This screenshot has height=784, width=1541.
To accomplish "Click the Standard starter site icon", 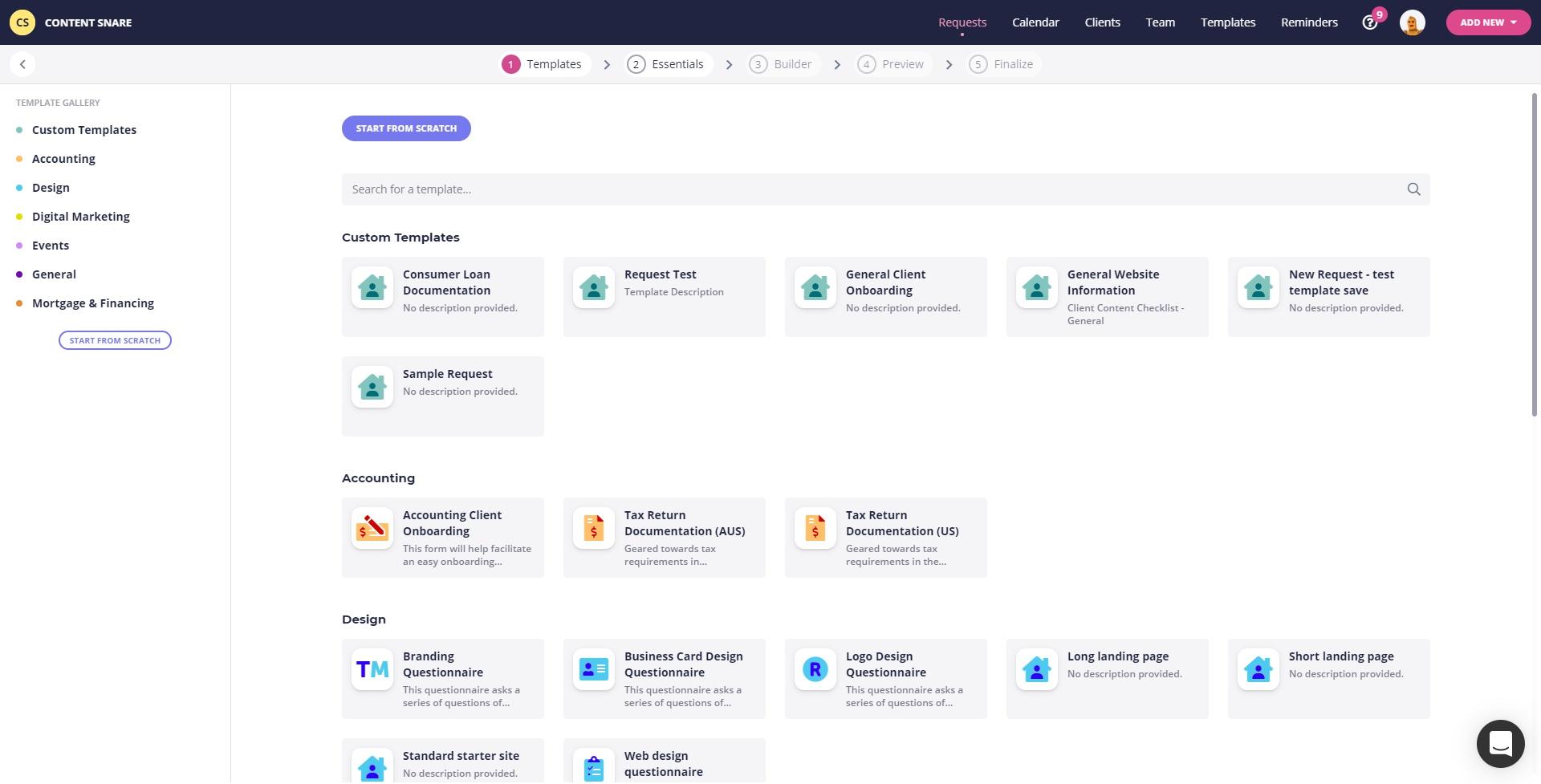I will [x=372, y=766].
